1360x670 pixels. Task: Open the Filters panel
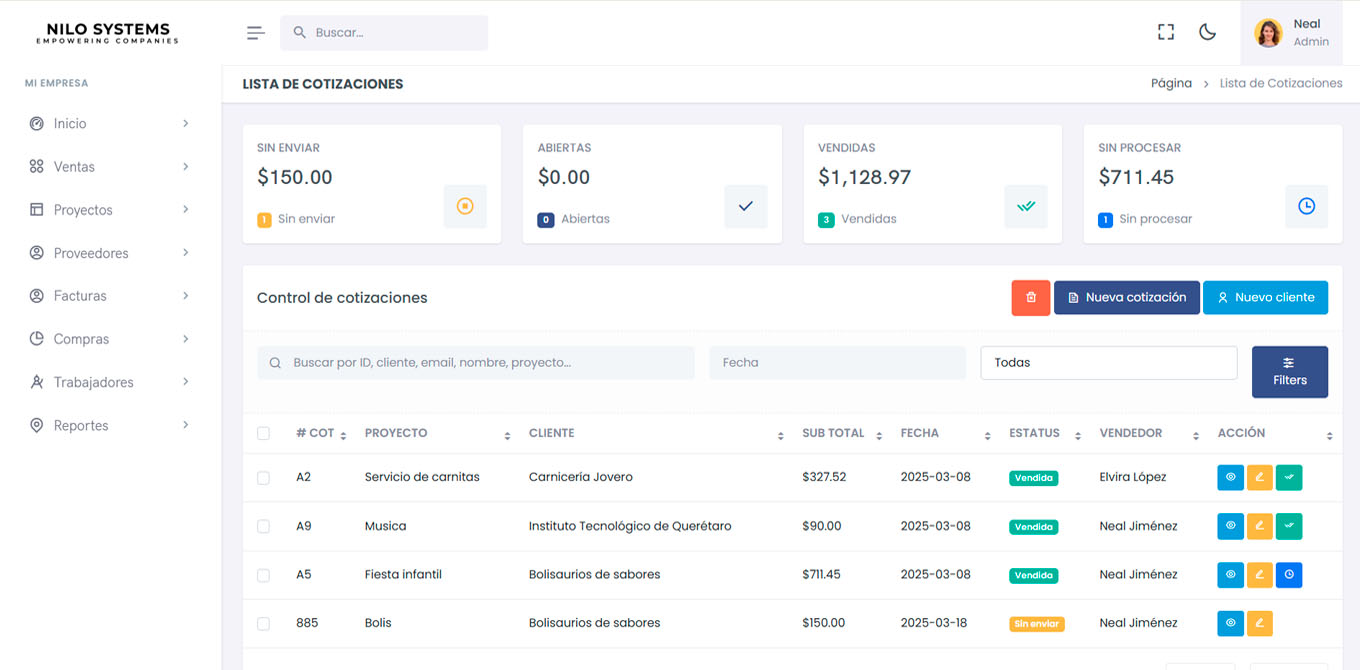point(1290,371)
